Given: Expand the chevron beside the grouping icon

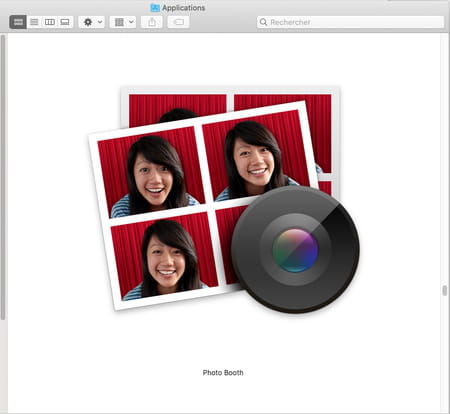Looking at the screenshot, I should tap(131, 22).
